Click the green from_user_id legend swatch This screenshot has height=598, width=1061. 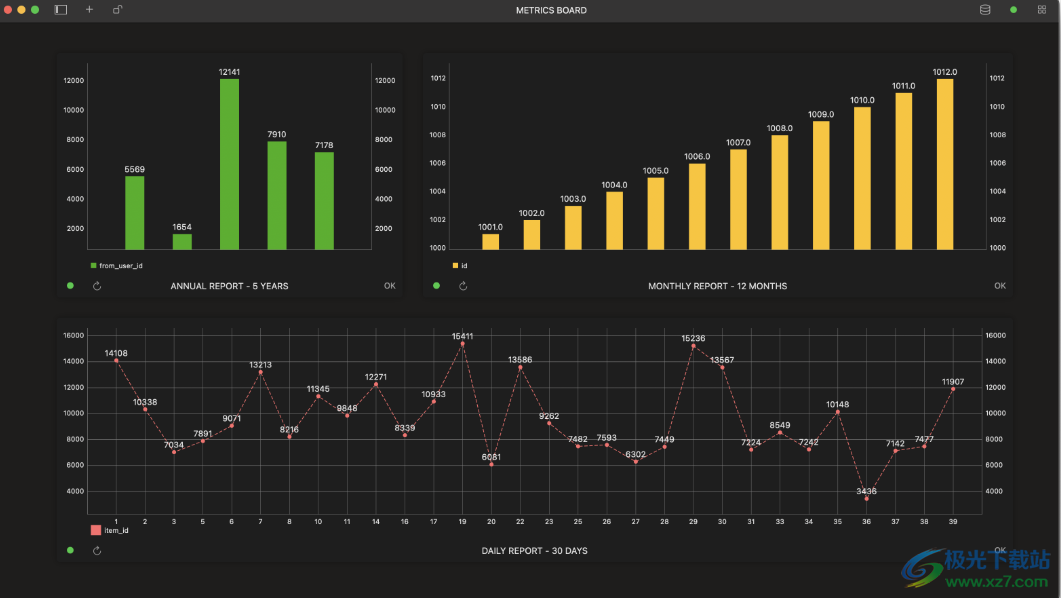(x=94, y=266)
